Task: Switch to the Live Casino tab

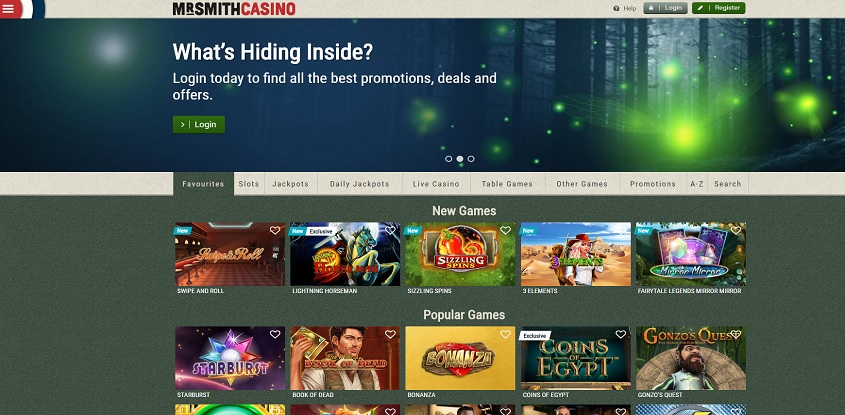Action: 437,184
